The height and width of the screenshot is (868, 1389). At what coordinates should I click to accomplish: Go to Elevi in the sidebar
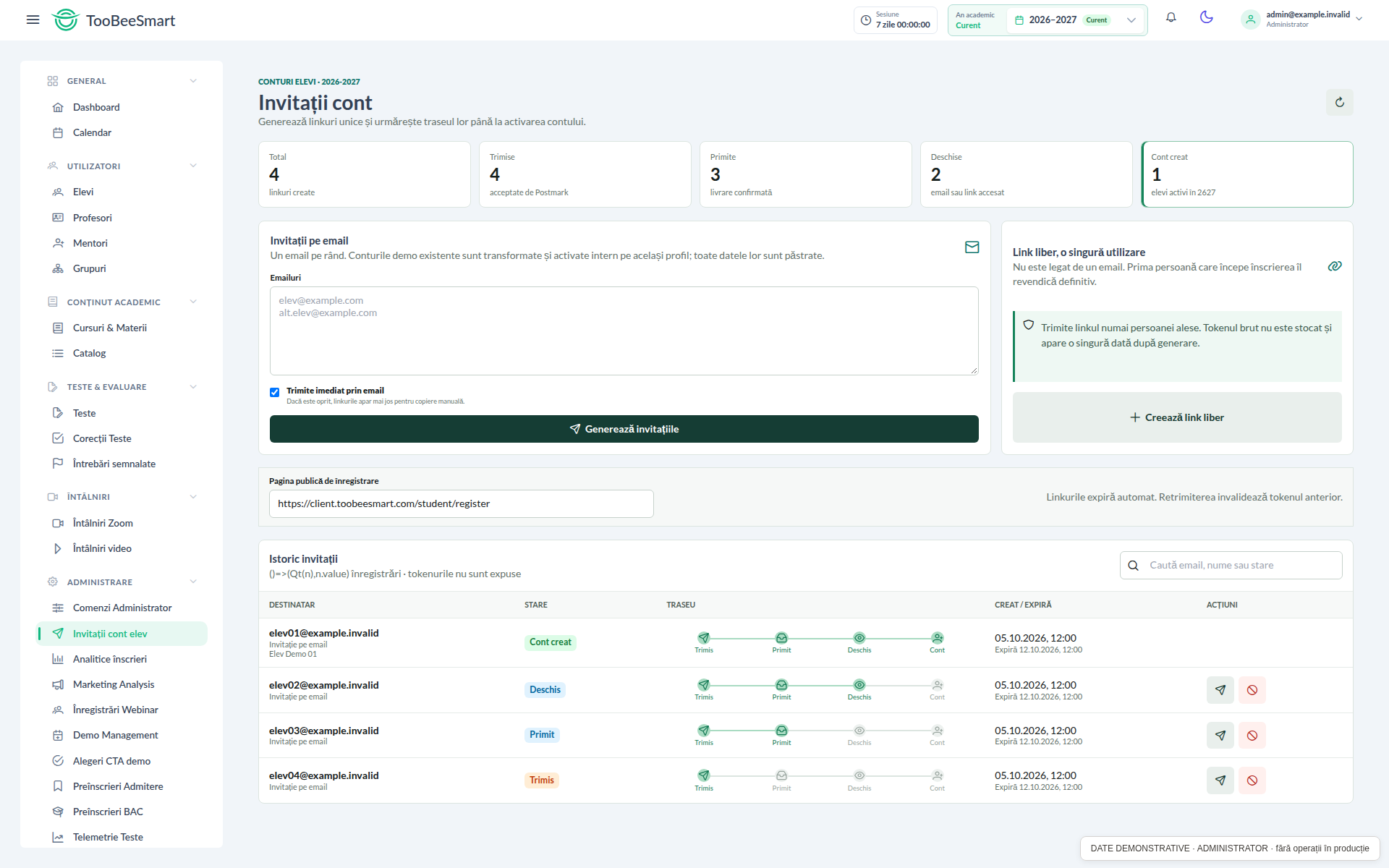122,192
